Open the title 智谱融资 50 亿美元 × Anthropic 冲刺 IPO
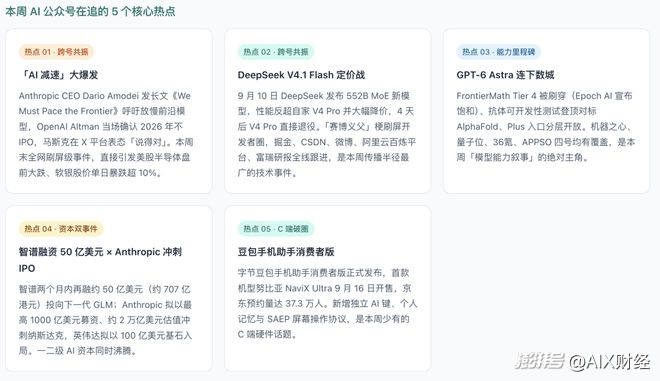The height and width of the screenshot is (381, 660). tap(101, 260)
